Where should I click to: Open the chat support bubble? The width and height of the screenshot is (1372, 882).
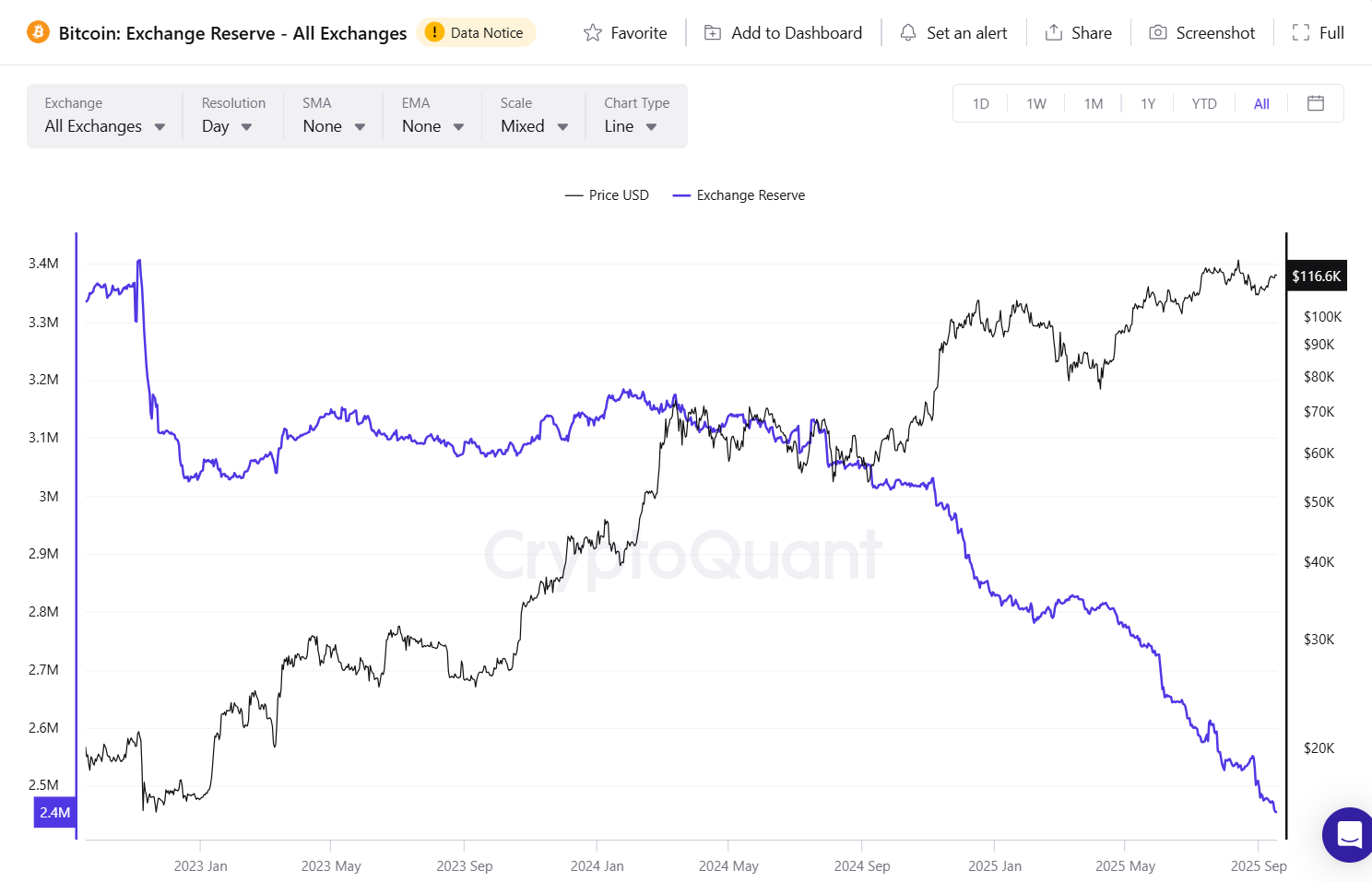coord(1349,834)
